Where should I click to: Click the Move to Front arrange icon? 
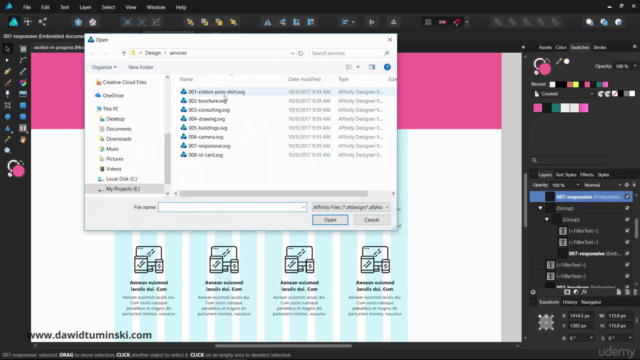coord(233,22)
